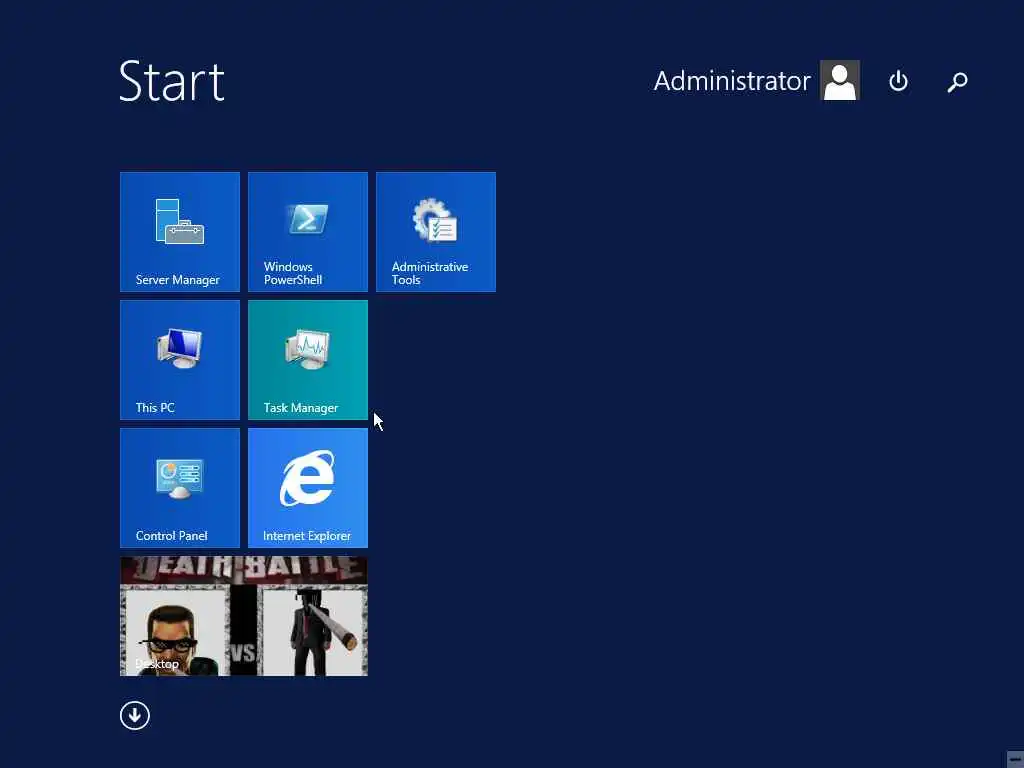The height and width of the screenshot is (768, 1024).
Task: Launch the Internet Explorer tile
Action: point(308,488)
